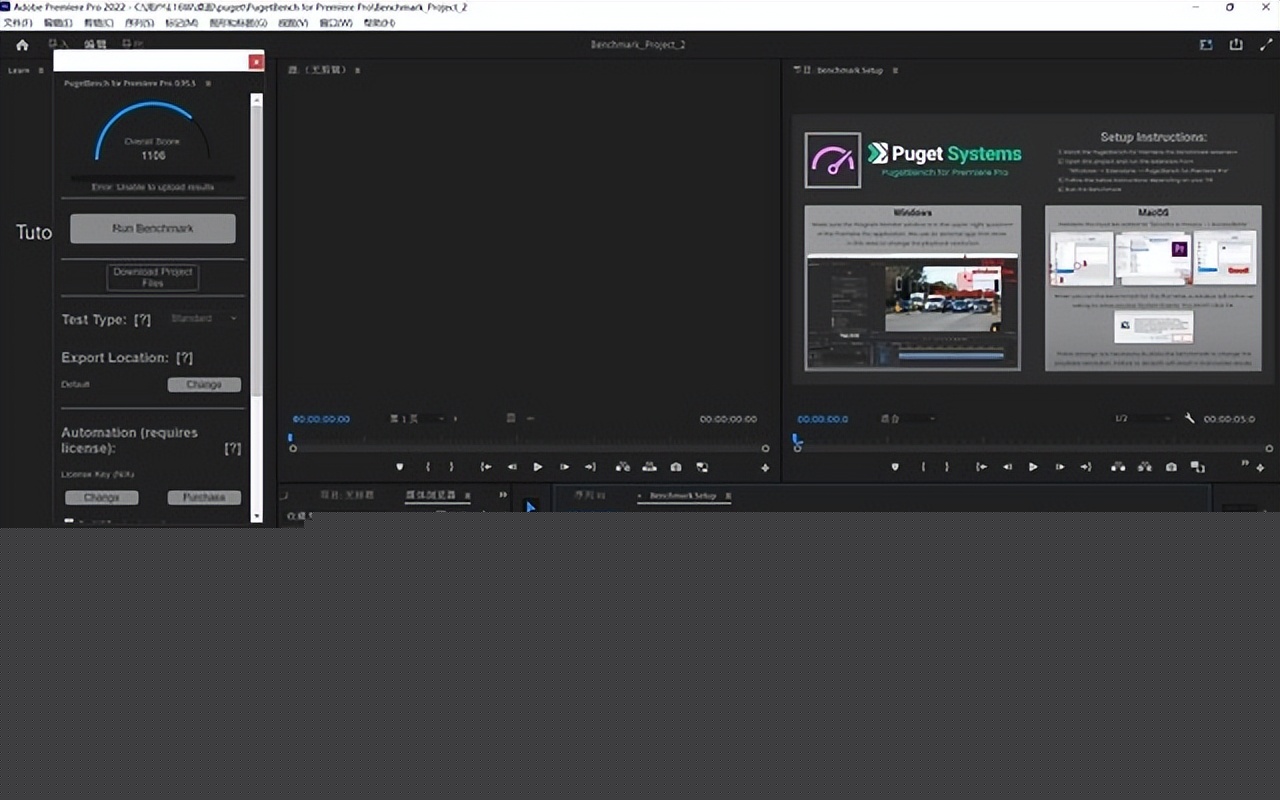Switch to the Benchmark Setup timeline tab
The height and width of the screenshot is (800, 1280).
click(x=684, y=495)
